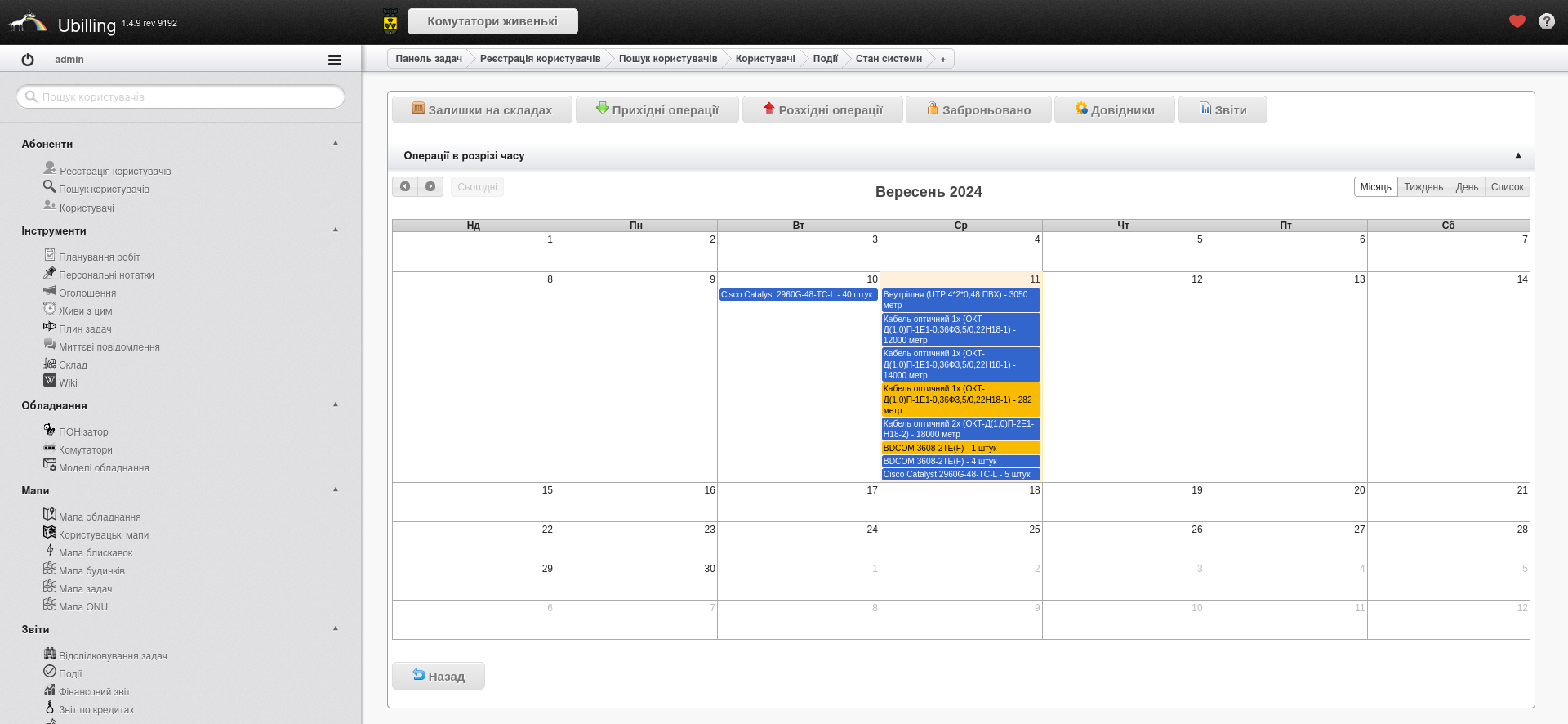
Task: Open the hamburger menu icon in sidebar
Action: 334,60
